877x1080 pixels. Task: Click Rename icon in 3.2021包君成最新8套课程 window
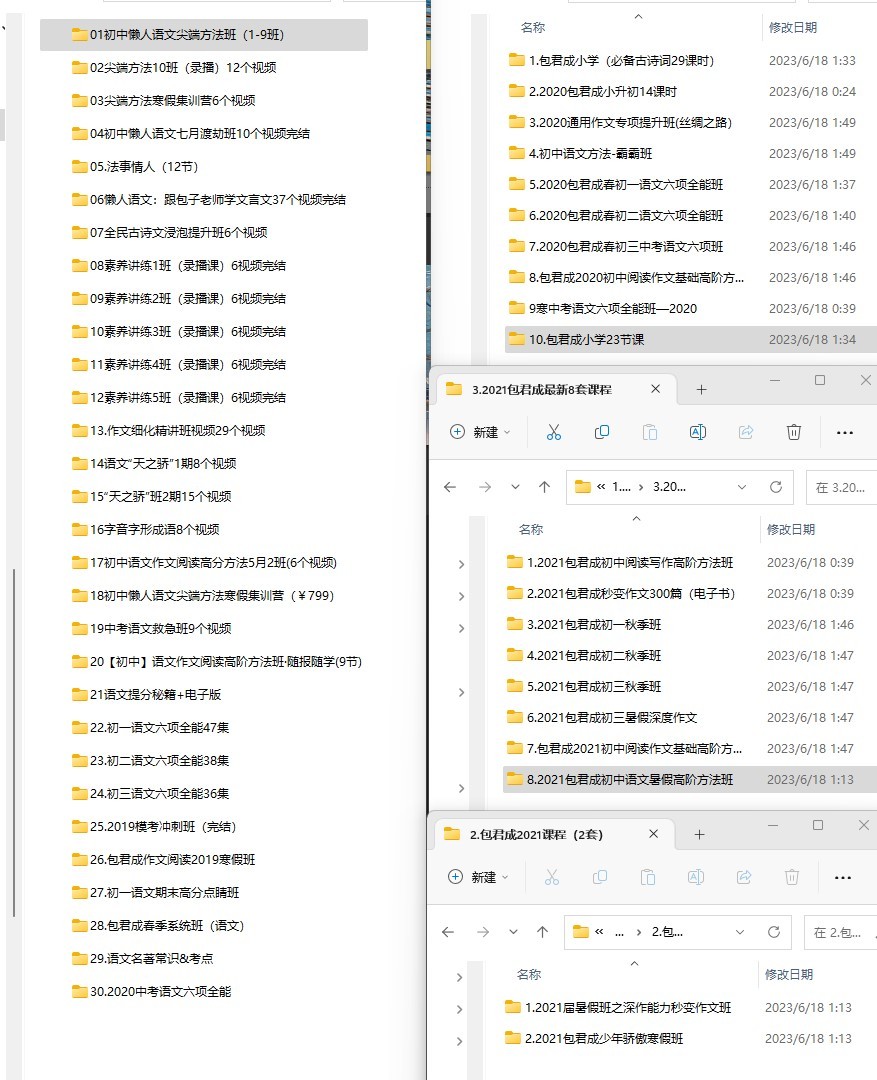click(697, 432)
